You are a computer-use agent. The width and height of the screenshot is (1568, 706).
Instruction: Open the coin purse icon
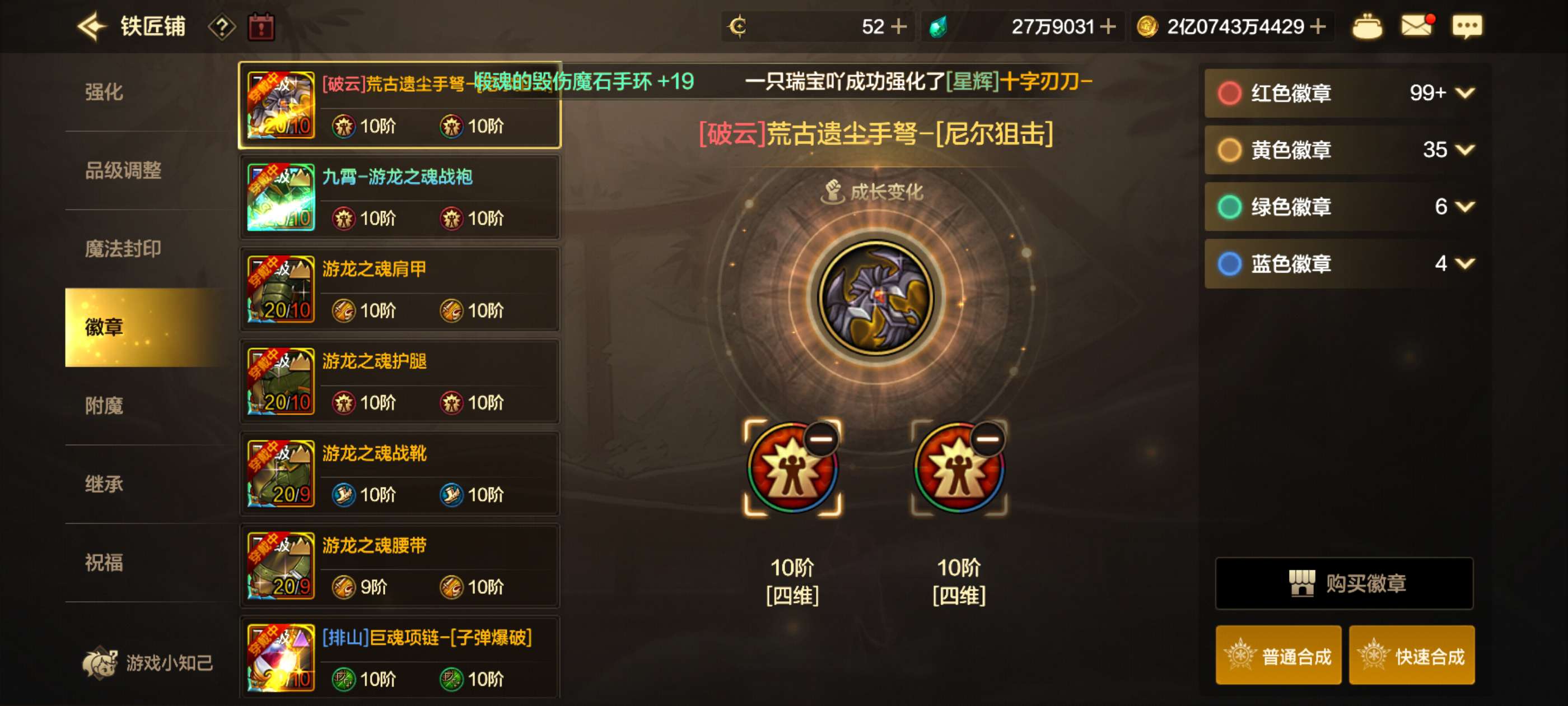click(x=1366, y=26)
